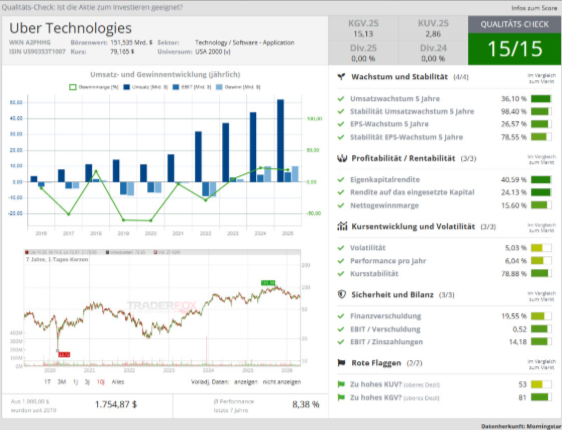This screenshot has width=562, height=430.
Task: Click the KUV.25 value 2,86
Action: pos(433,34)
